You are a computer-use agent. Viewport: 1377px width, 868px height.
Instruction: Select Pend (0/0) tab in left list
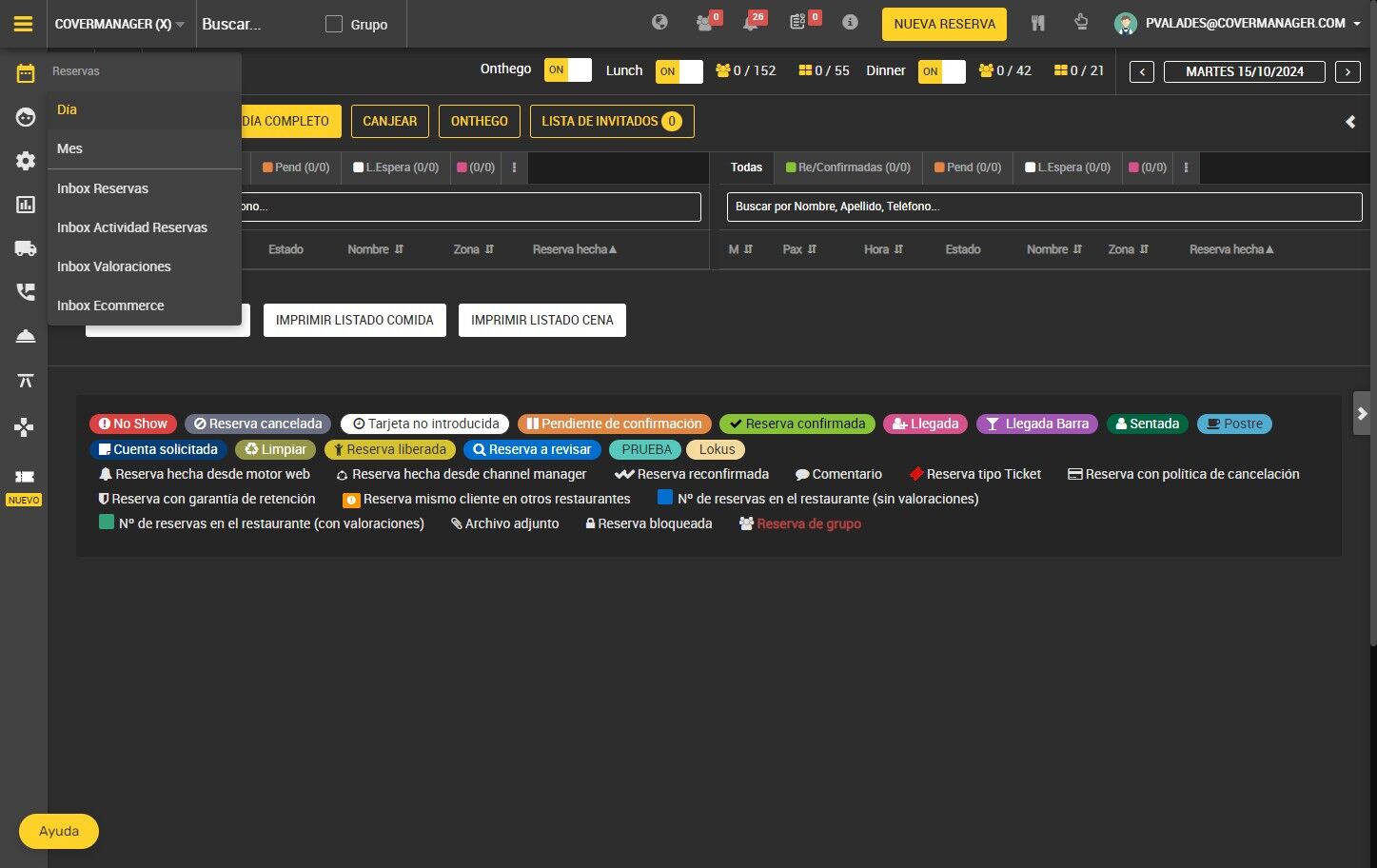[x=296, y=168]
